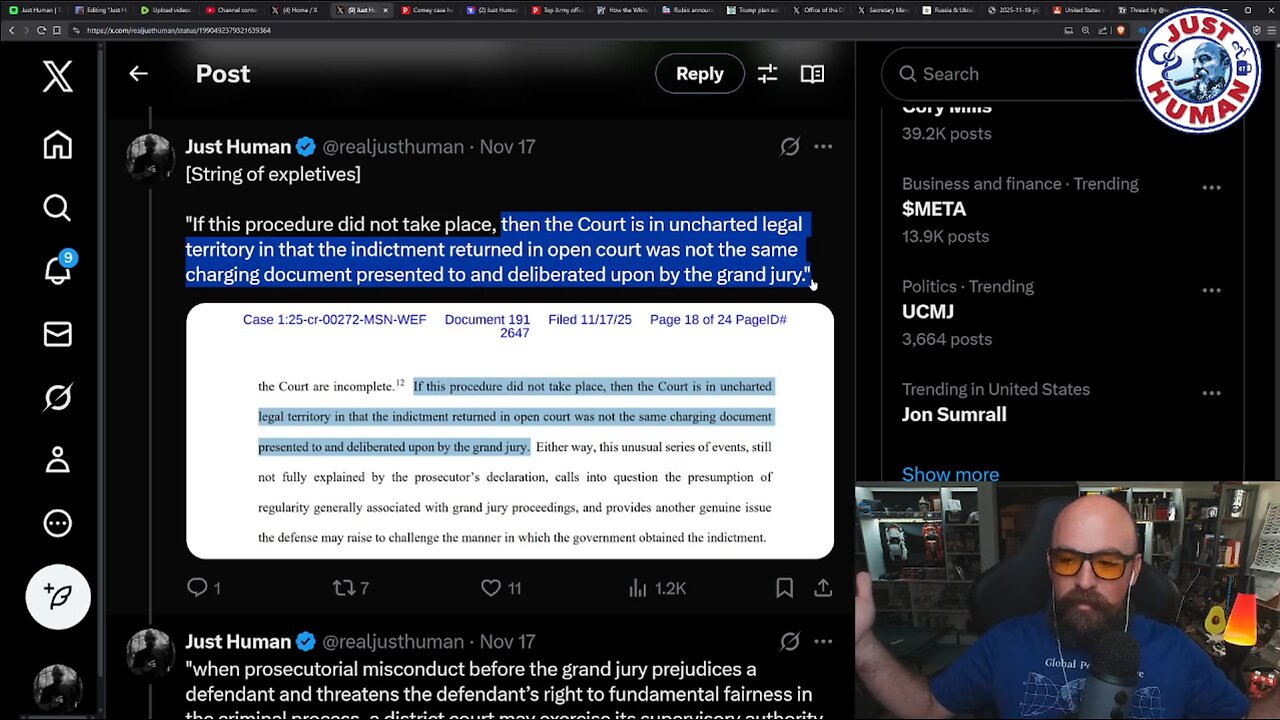Click '39.2K posts' text

click(946, 134)
